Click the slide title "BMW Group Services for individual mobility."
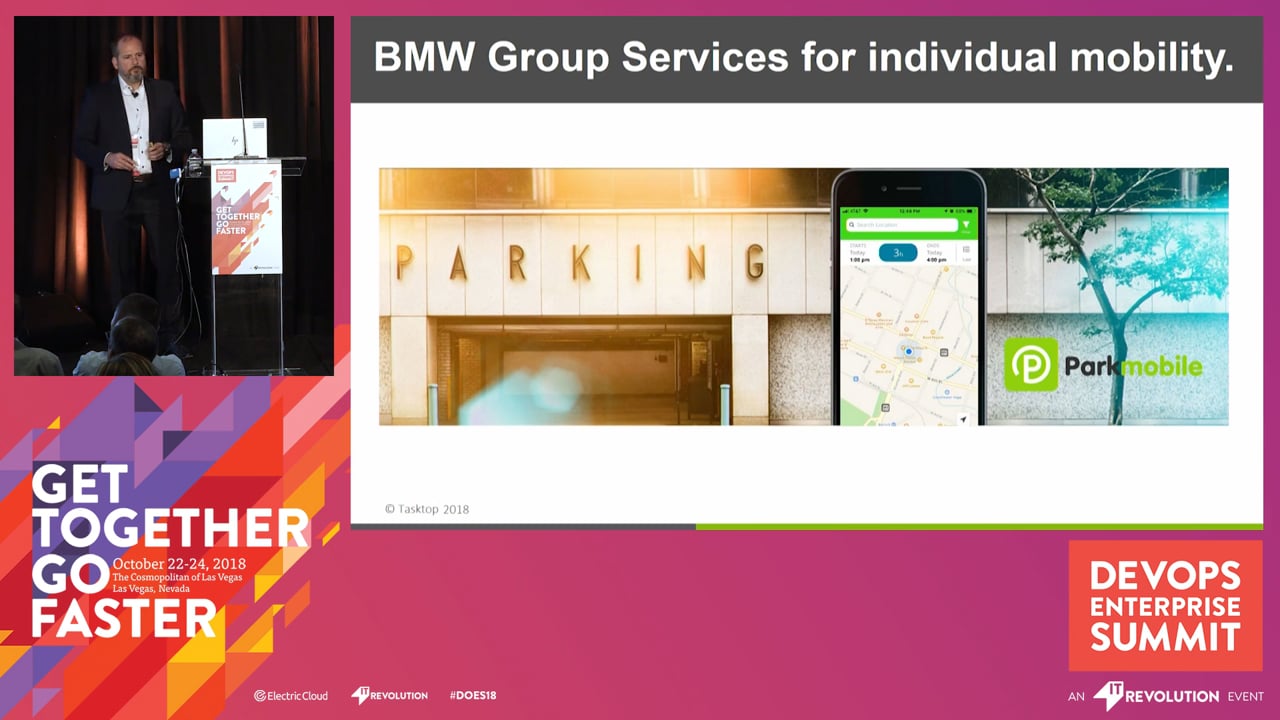The height and width of the screenshot is (720, 1280). coord(803,58)
